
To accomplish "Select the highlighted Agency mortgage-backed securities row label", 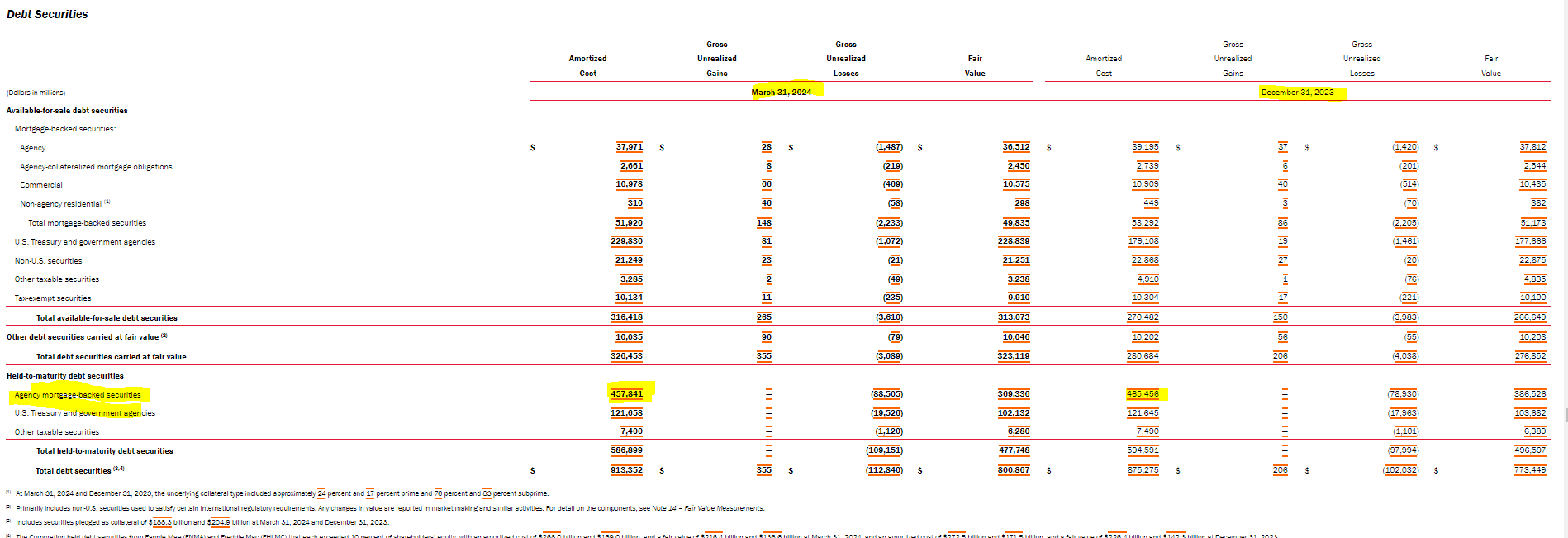I will (x=78, y=395).
